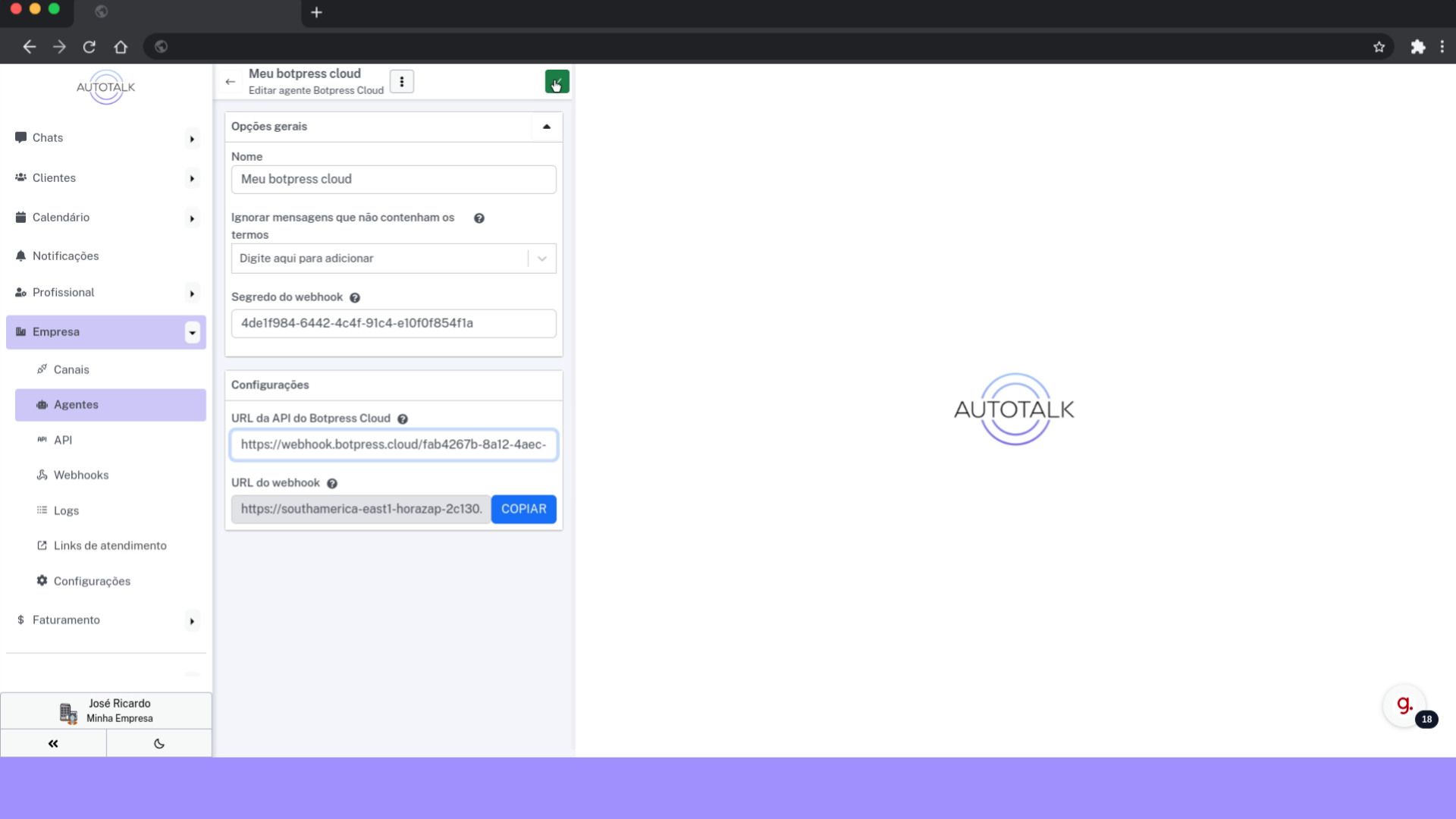Screen dimensions: 1456x819
Task: Open the terms filter dropdown chevron
Action: 542,259
